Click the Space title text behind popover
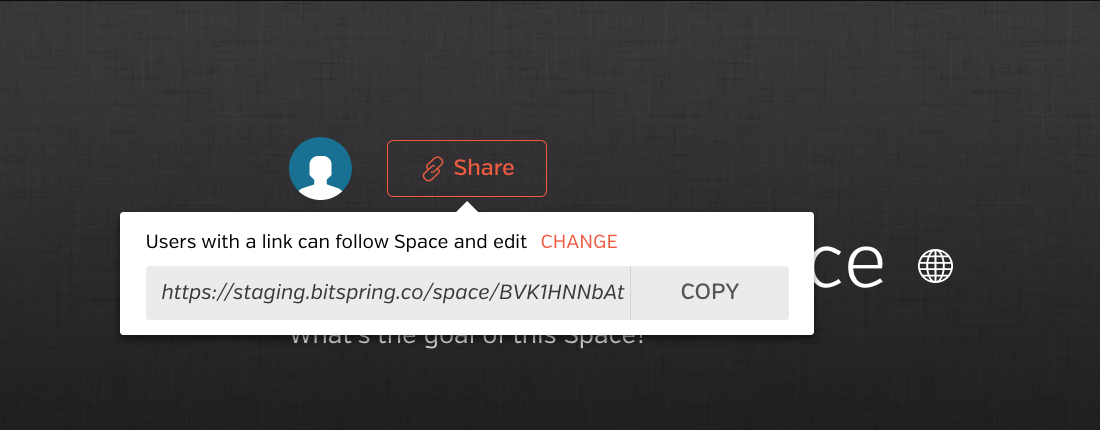 (x=849, y=267)
